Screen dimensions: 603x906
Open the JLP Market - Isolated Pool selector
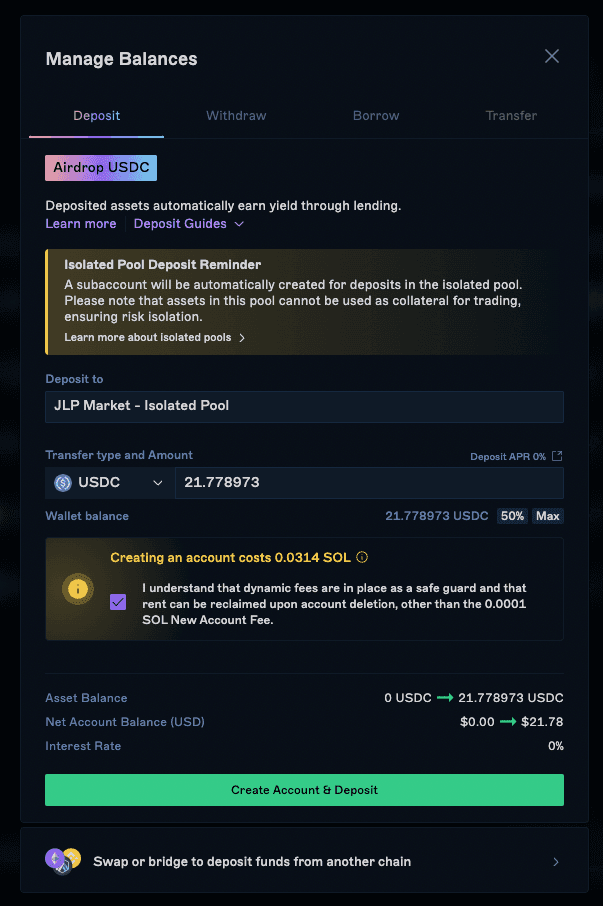(x=304, y=406)
